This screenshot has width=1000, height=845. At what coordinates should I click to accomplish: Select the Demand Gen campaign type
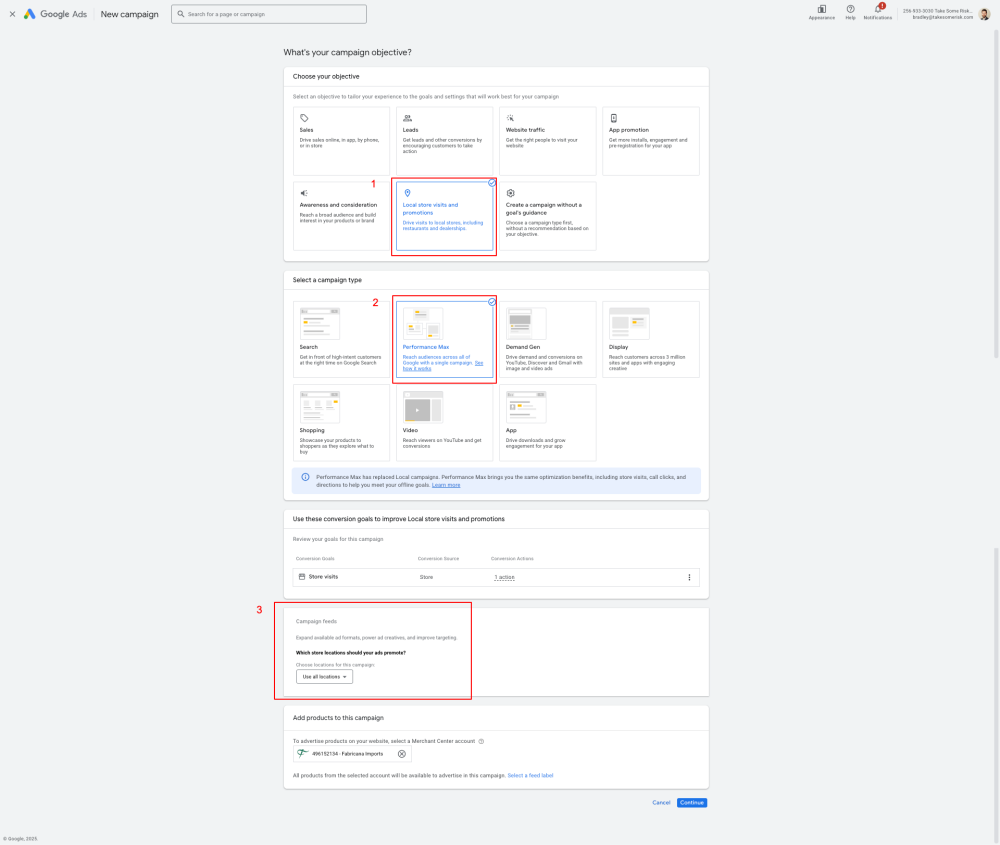548,339
